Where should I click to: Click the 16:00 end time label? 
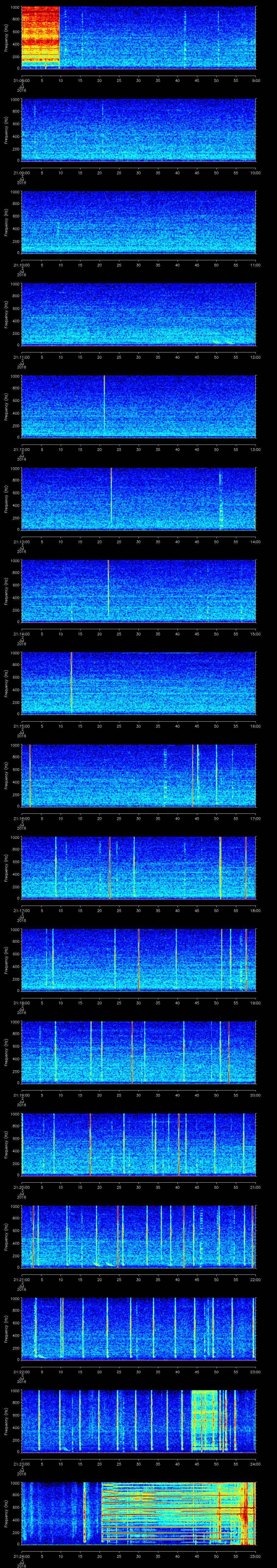click(x=256, y=726)
